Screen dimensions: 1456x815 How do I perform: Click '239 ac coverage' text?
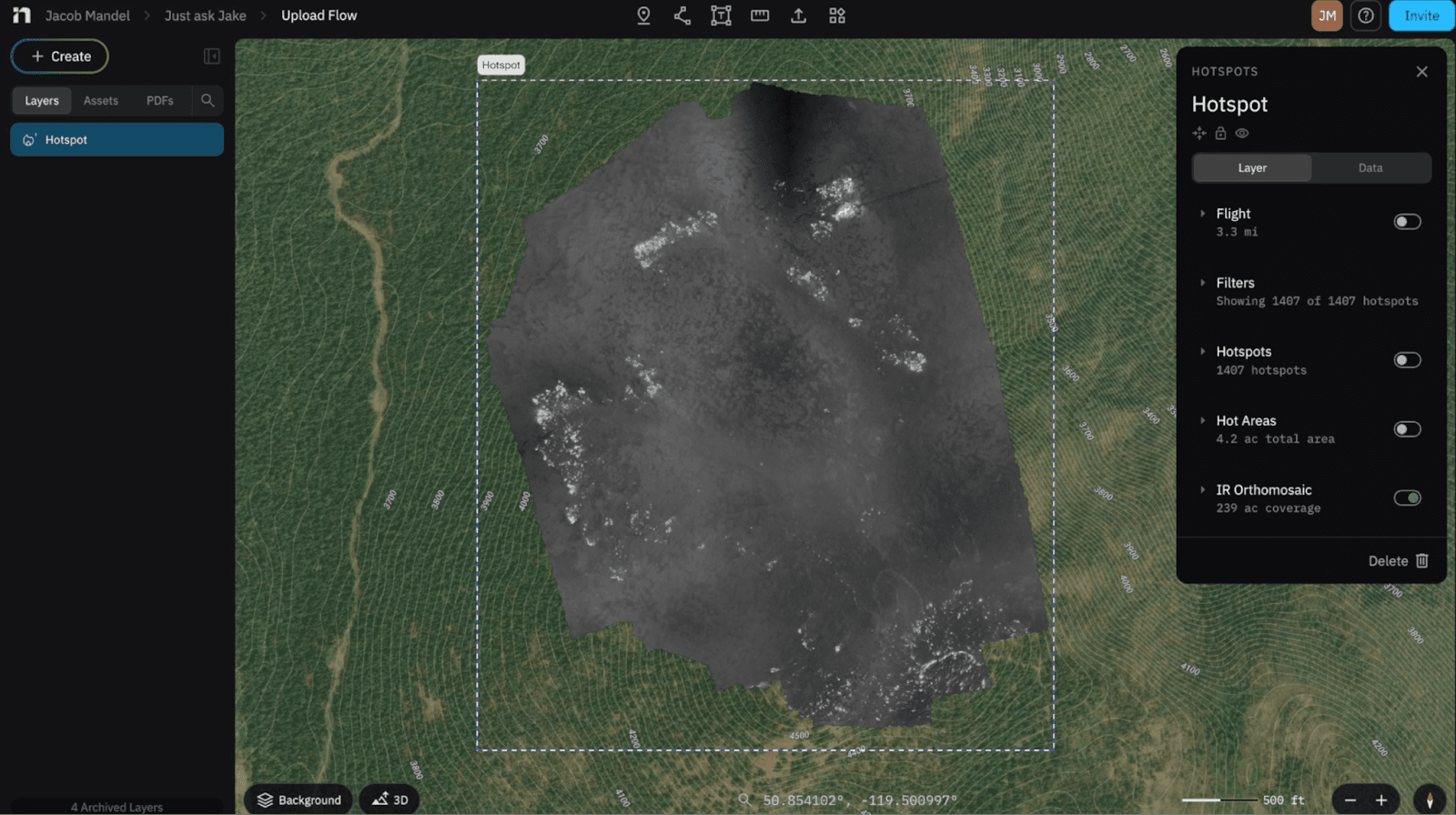1268,508
